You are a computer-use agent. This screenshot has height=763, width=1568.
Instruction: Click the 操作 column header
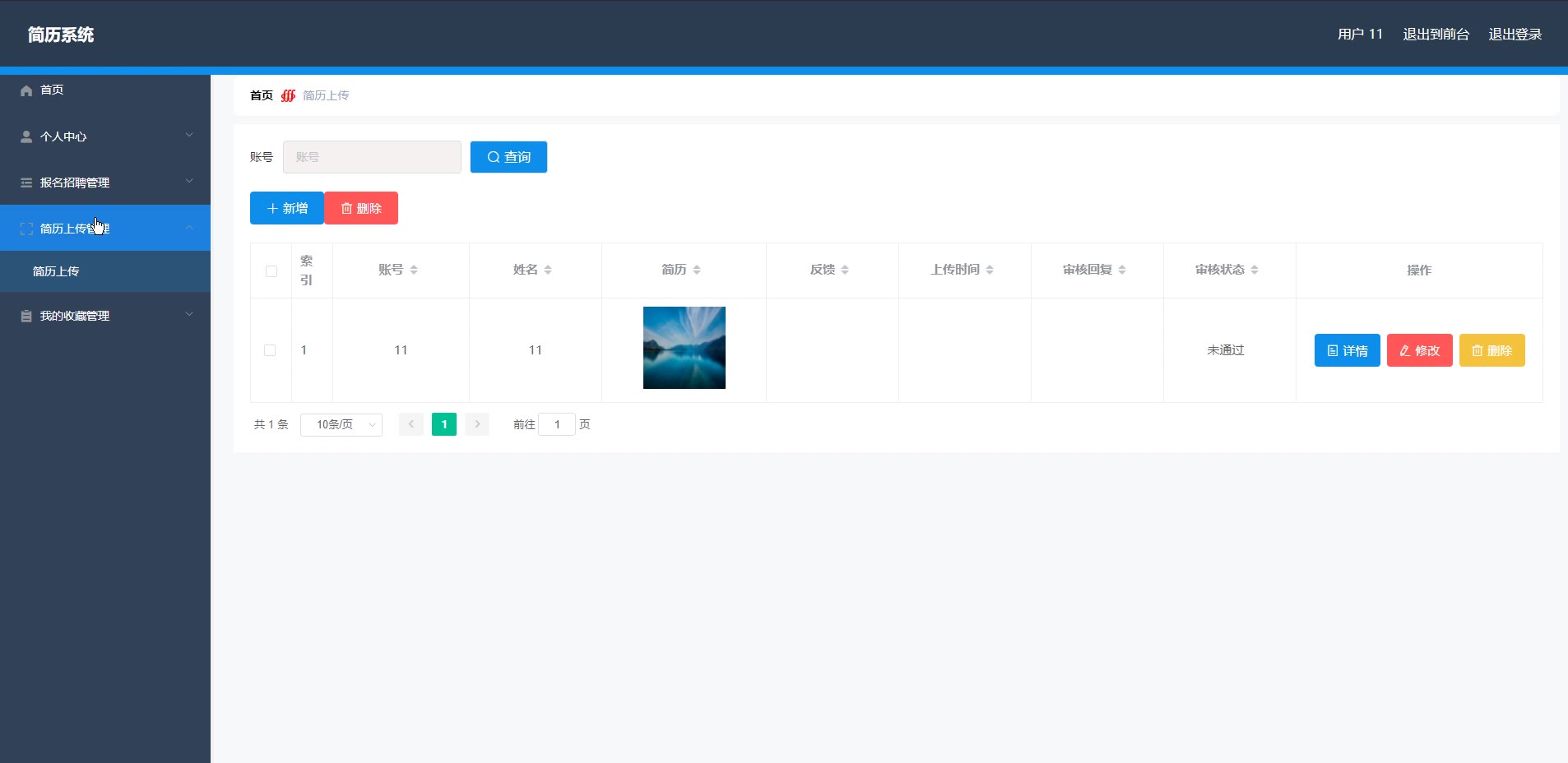1419,270
